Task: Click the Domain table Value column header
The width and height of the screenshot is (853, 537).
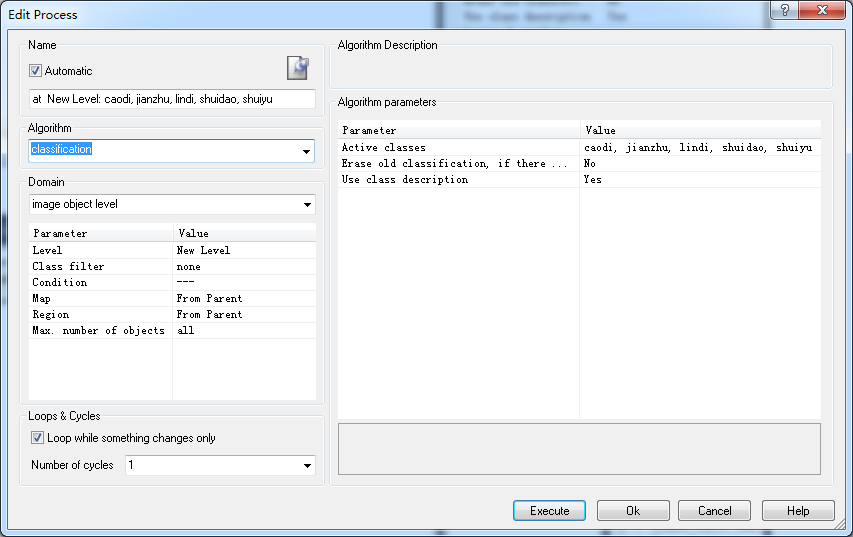Action: [x=244, y=233]
